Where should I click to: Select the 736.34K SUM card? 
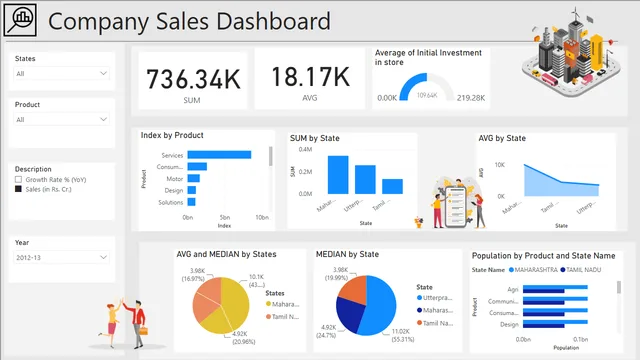[x=193, y=80]
